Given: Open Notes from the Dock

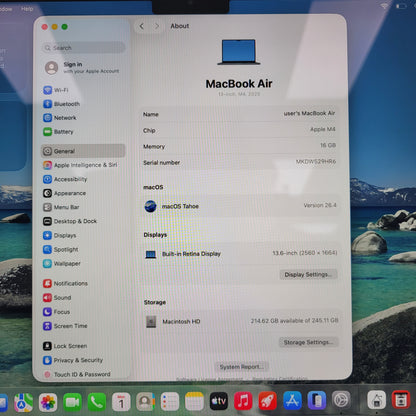Looking at the screenshot, I should (x=194, y=402).
